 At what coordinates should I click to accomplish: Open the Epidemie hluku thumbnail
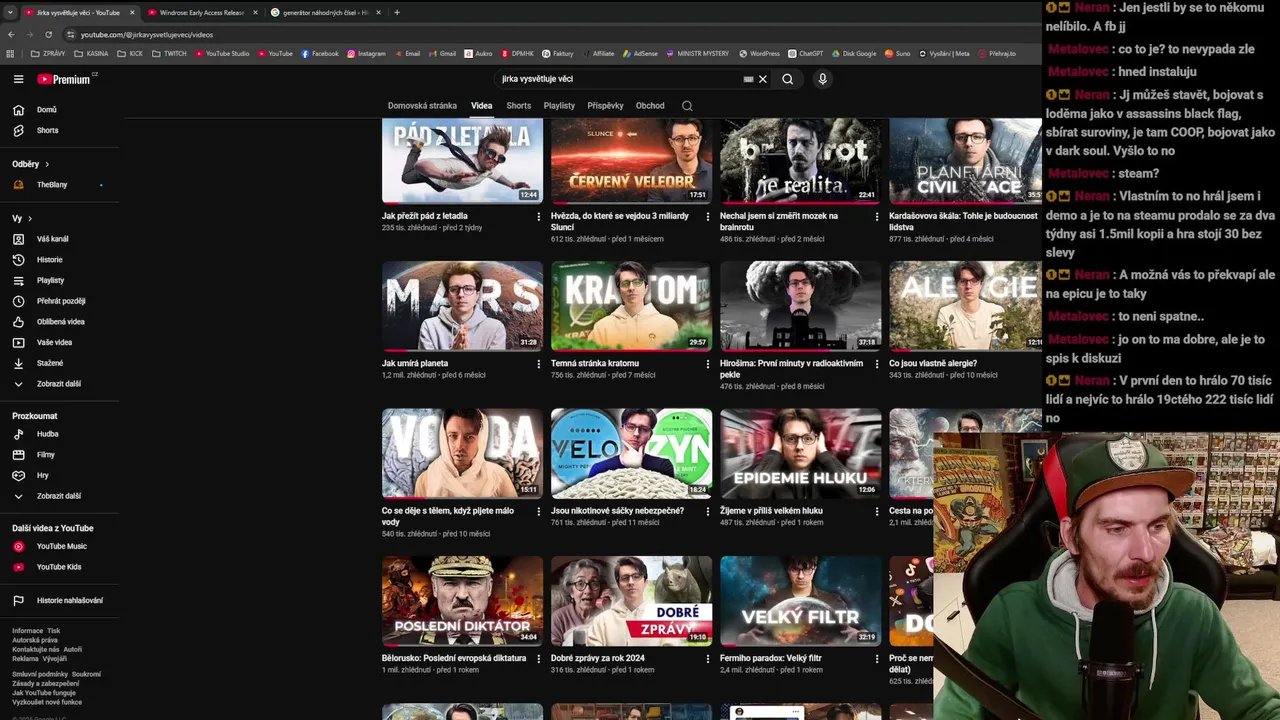(x=800, y=453)
